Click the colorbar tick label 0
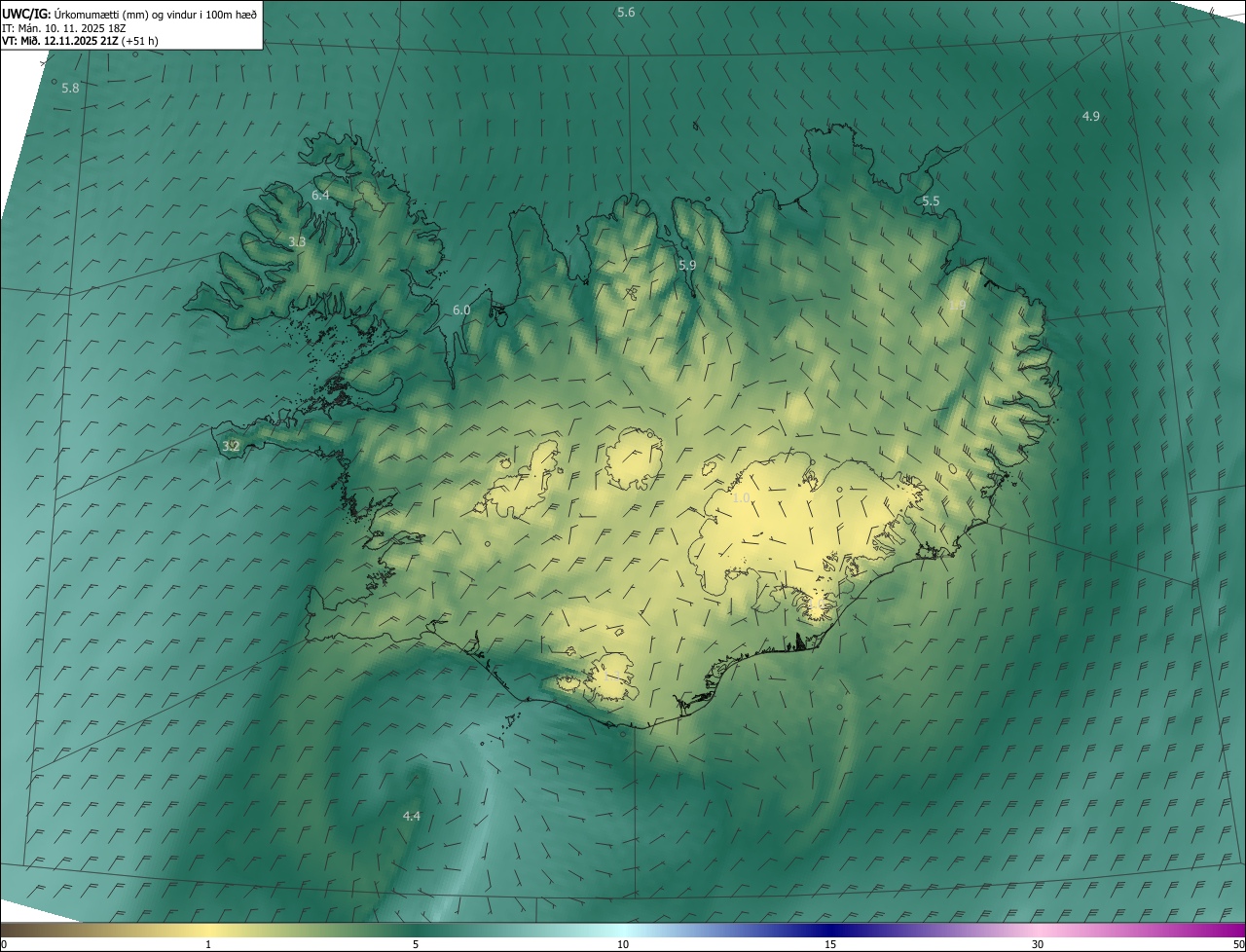The width and height of the screenshot is (1246, 952). tap(4, 944)
